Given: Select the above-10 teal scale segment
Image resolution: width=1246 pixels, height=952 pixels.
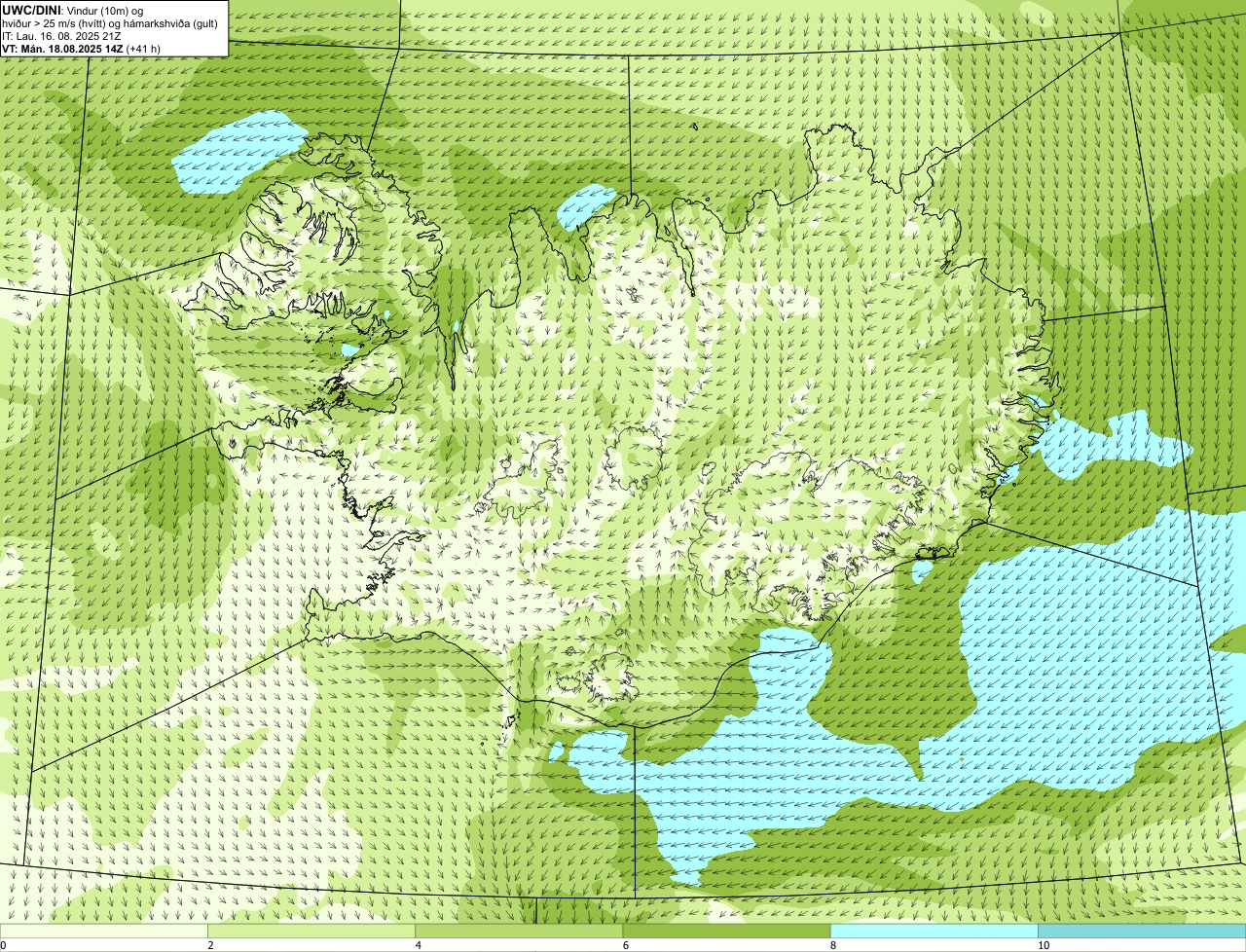Looking at the screenshot, I should point(1142,931).
